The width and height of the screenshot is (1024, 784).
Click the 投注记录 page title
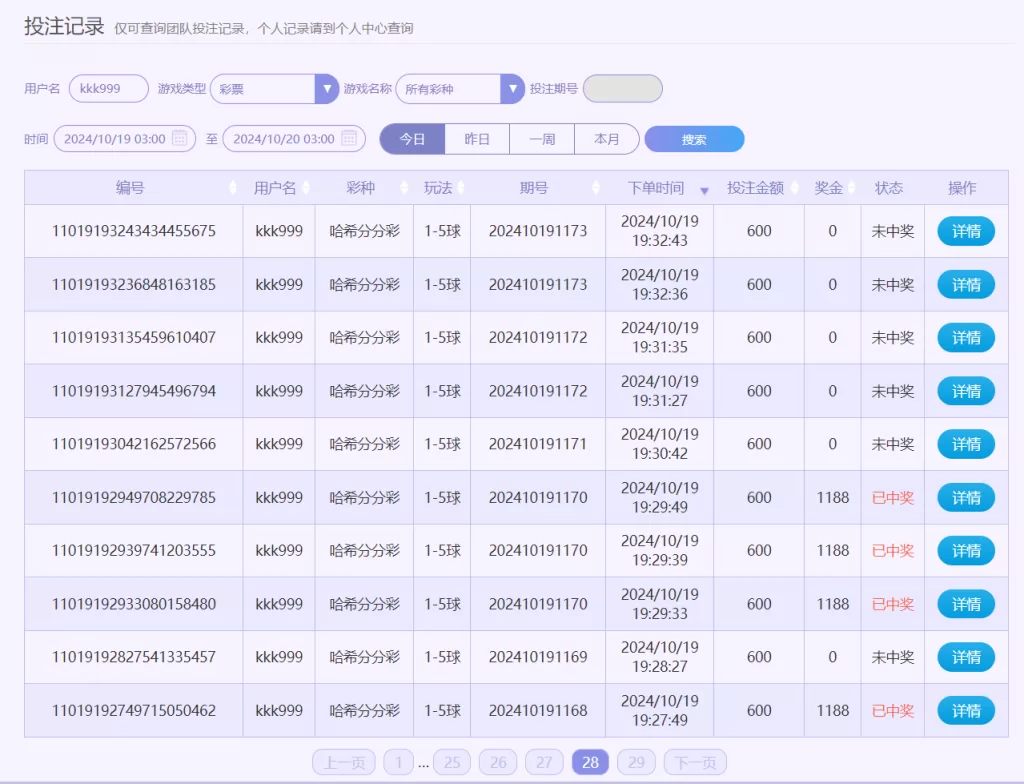[64, 26]
